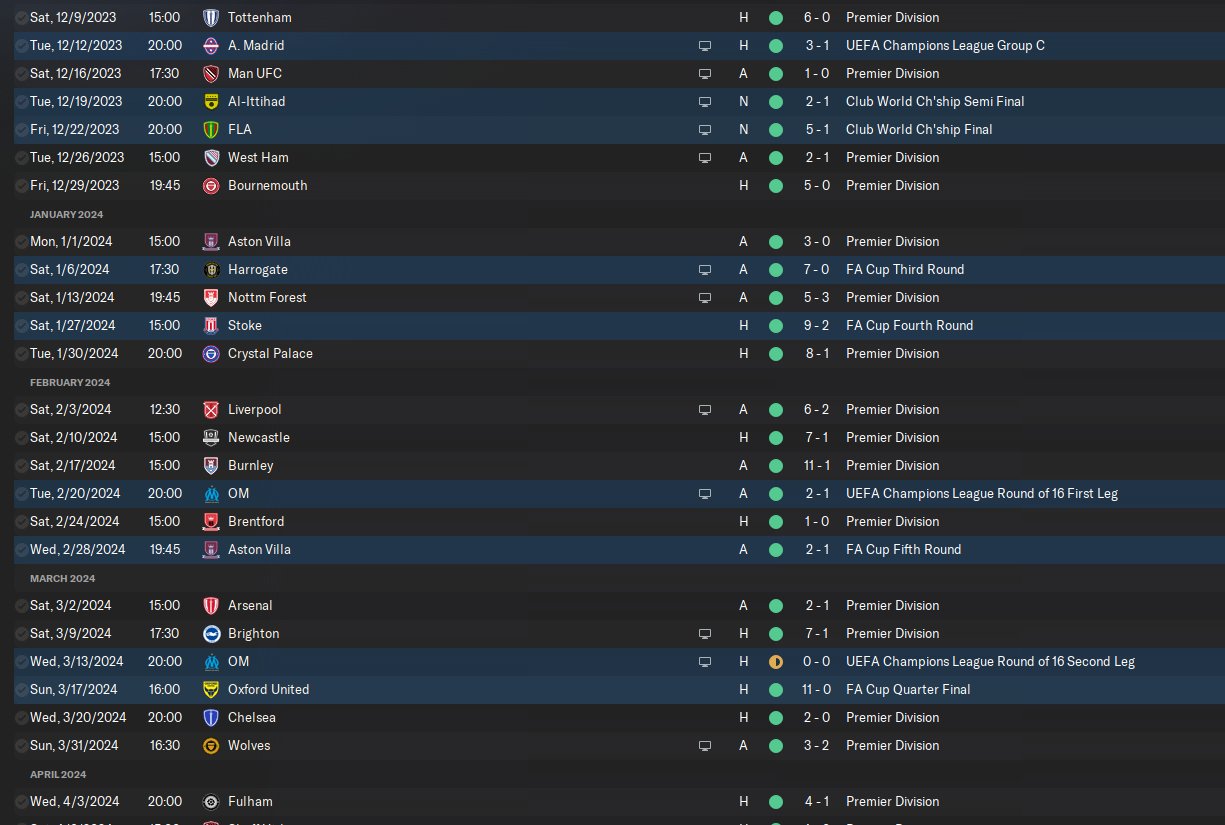Click the TV broadcast icon on the A. Madrid row

[x=705, y=46]
